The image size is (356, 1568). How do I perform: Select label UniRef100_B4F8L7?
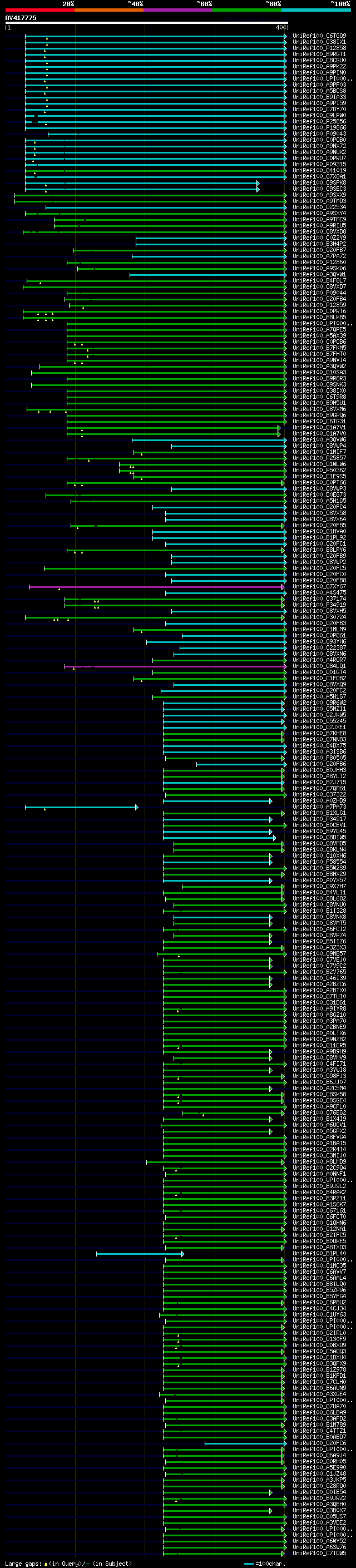pos(319,280)
